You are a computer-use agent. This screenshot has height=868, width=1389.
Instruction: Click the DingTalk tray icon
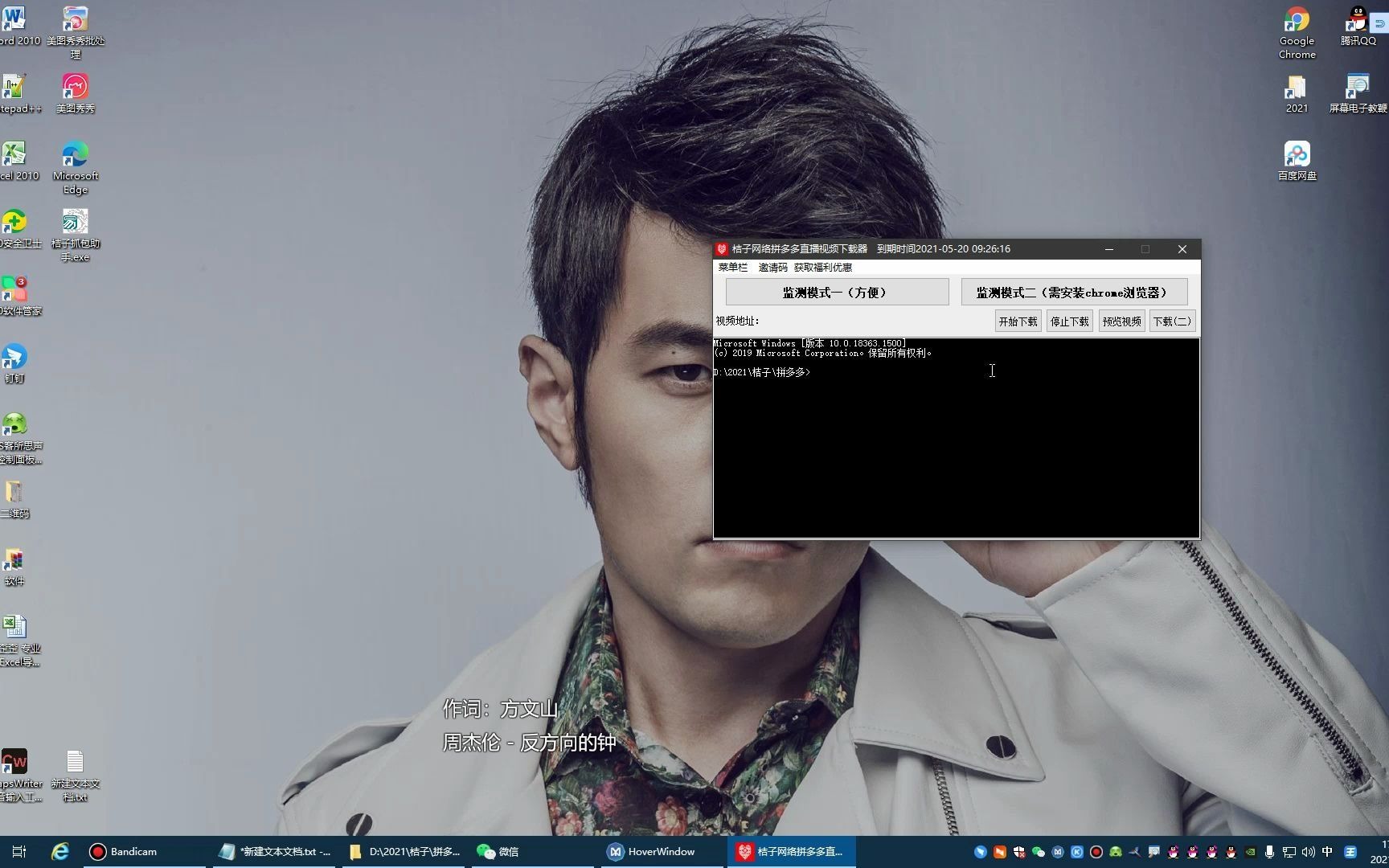[980, 852]
